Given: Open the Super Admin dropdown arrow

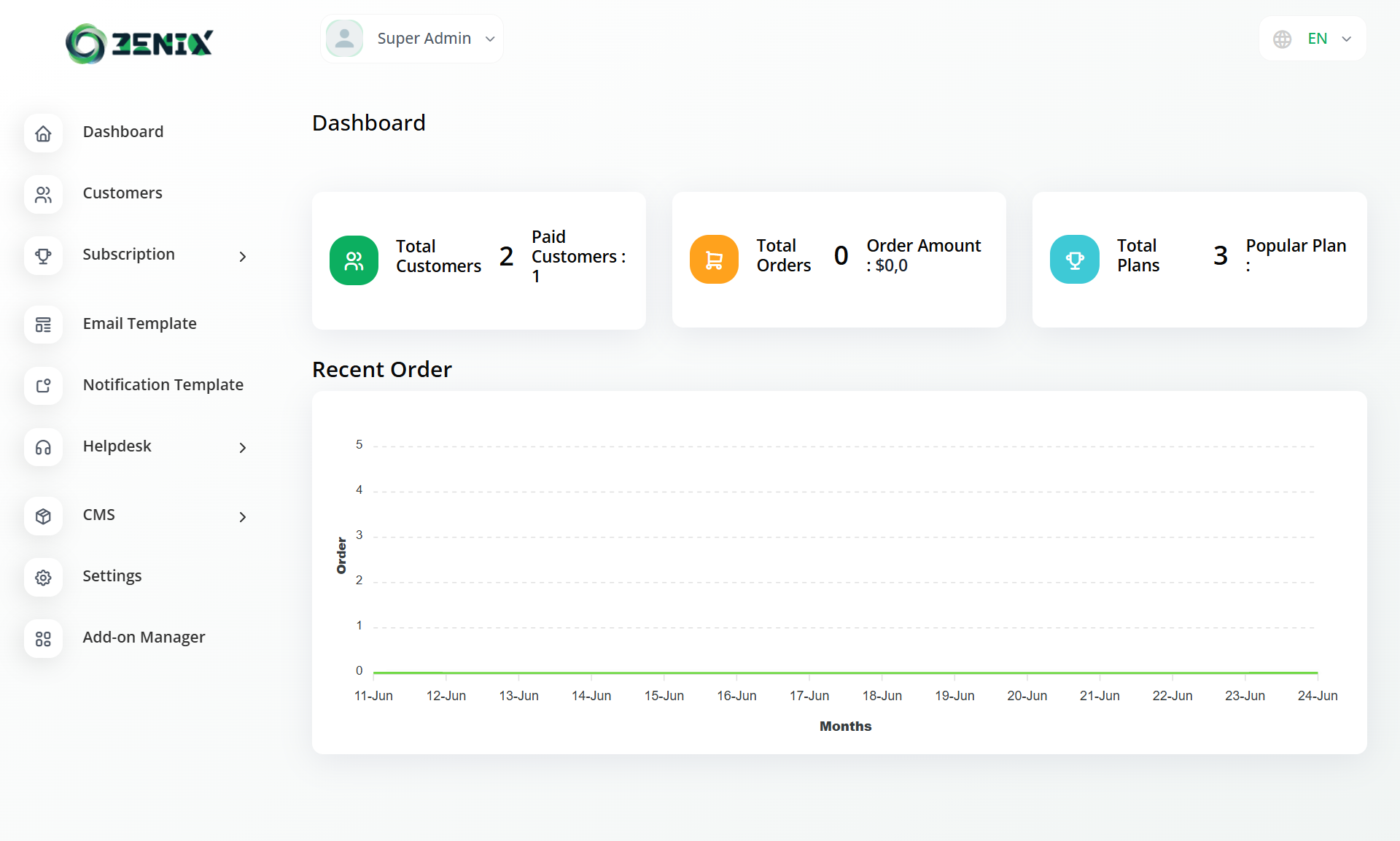Looking at the screenshot, I should point(490,39).
